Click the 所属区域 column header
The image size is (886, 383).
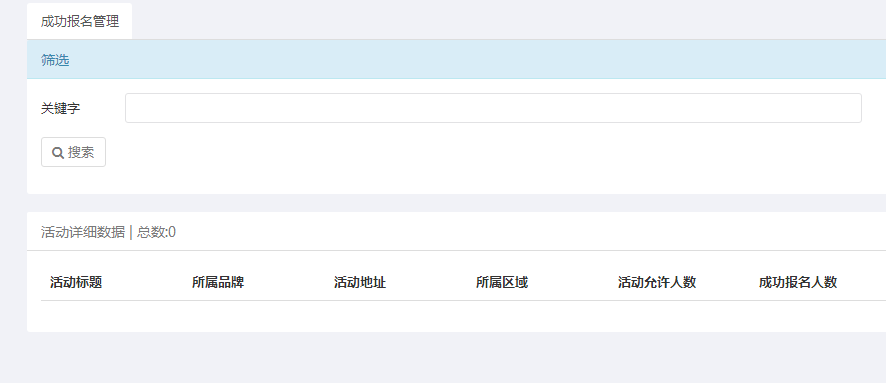502,282
